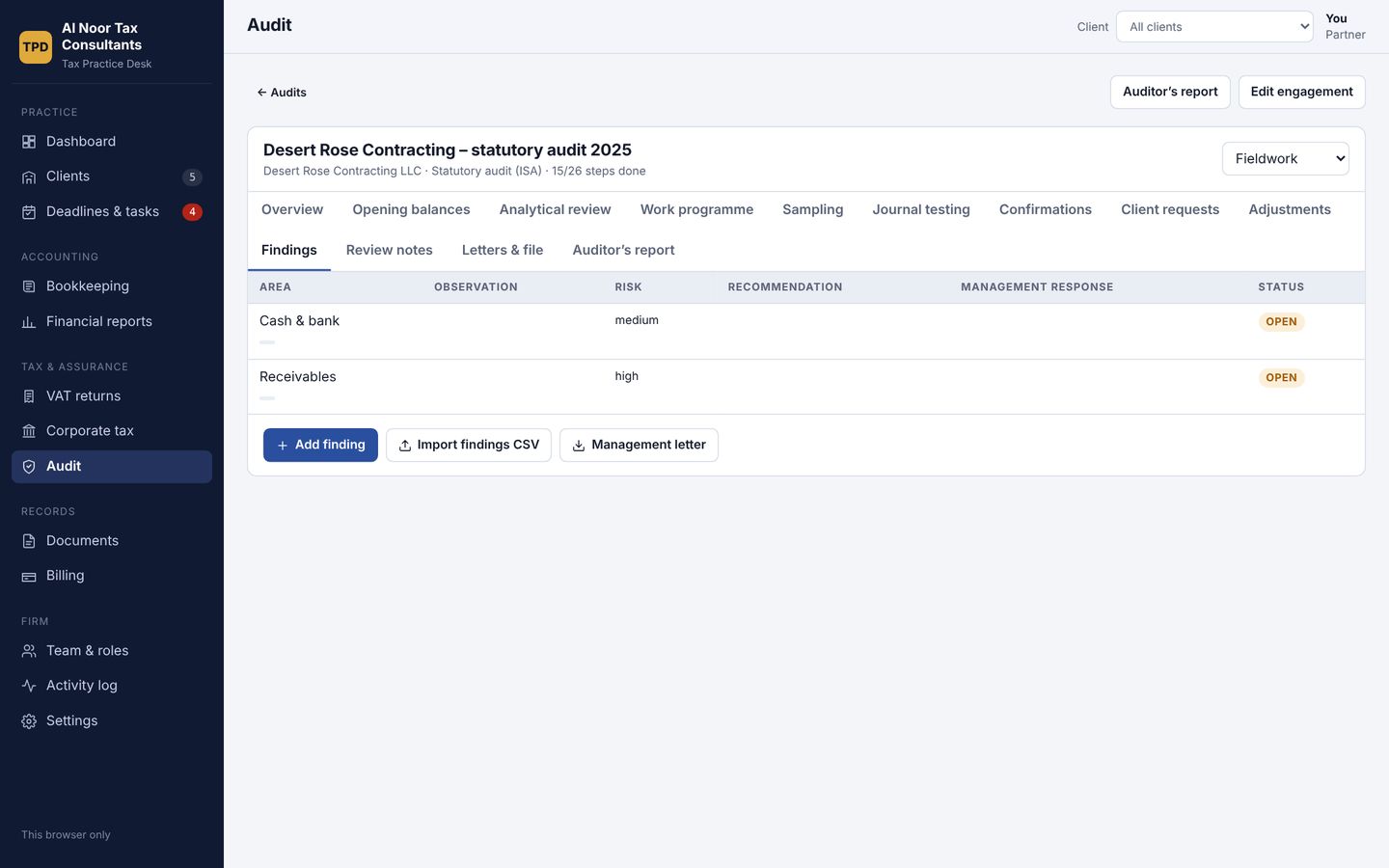
Task: Click the Clients building icon
Action: pyautogui.click(x=29, y=176)
